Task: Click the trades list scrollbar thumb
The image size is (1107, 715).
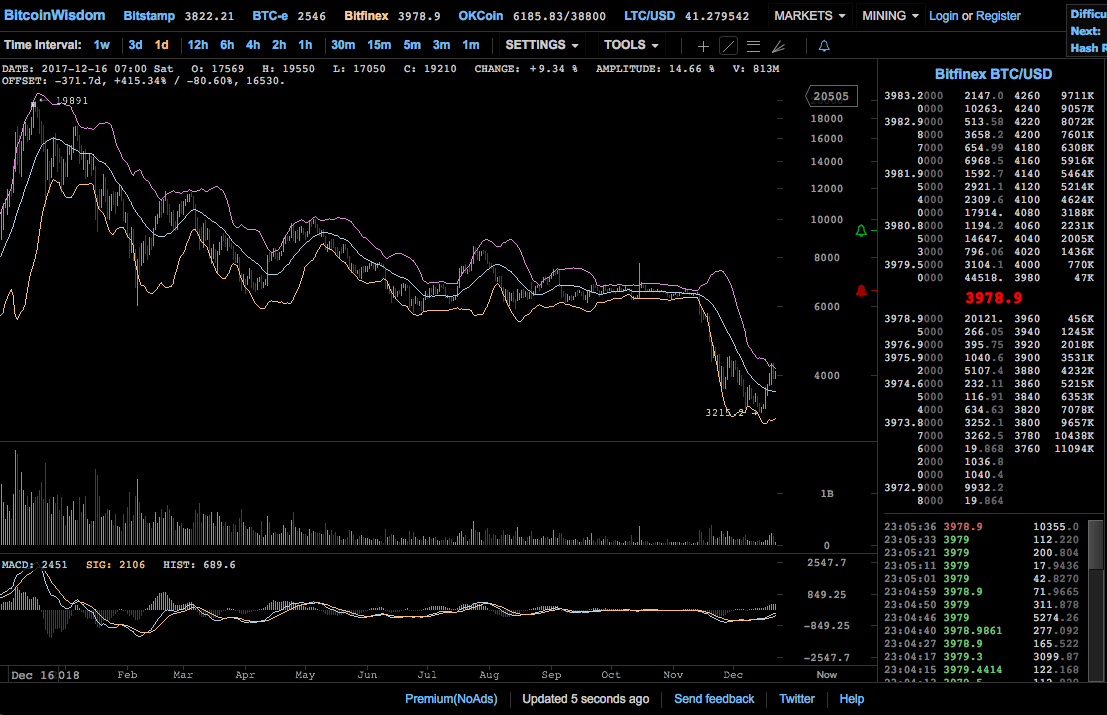Action: click(x=1095, y=544)
